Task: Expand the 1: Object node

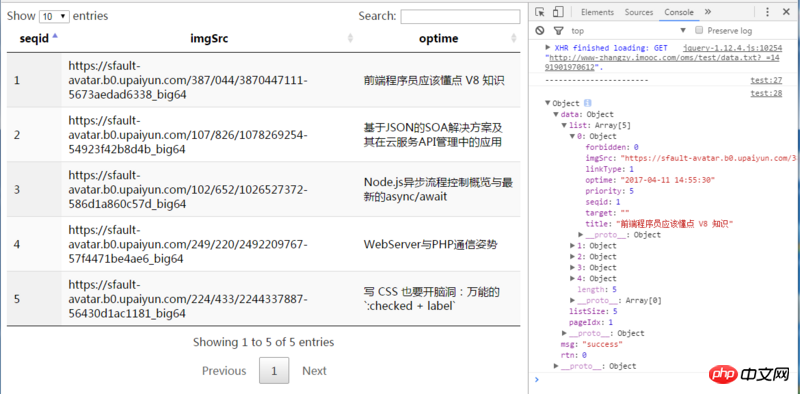Action: tap(572, 246)
